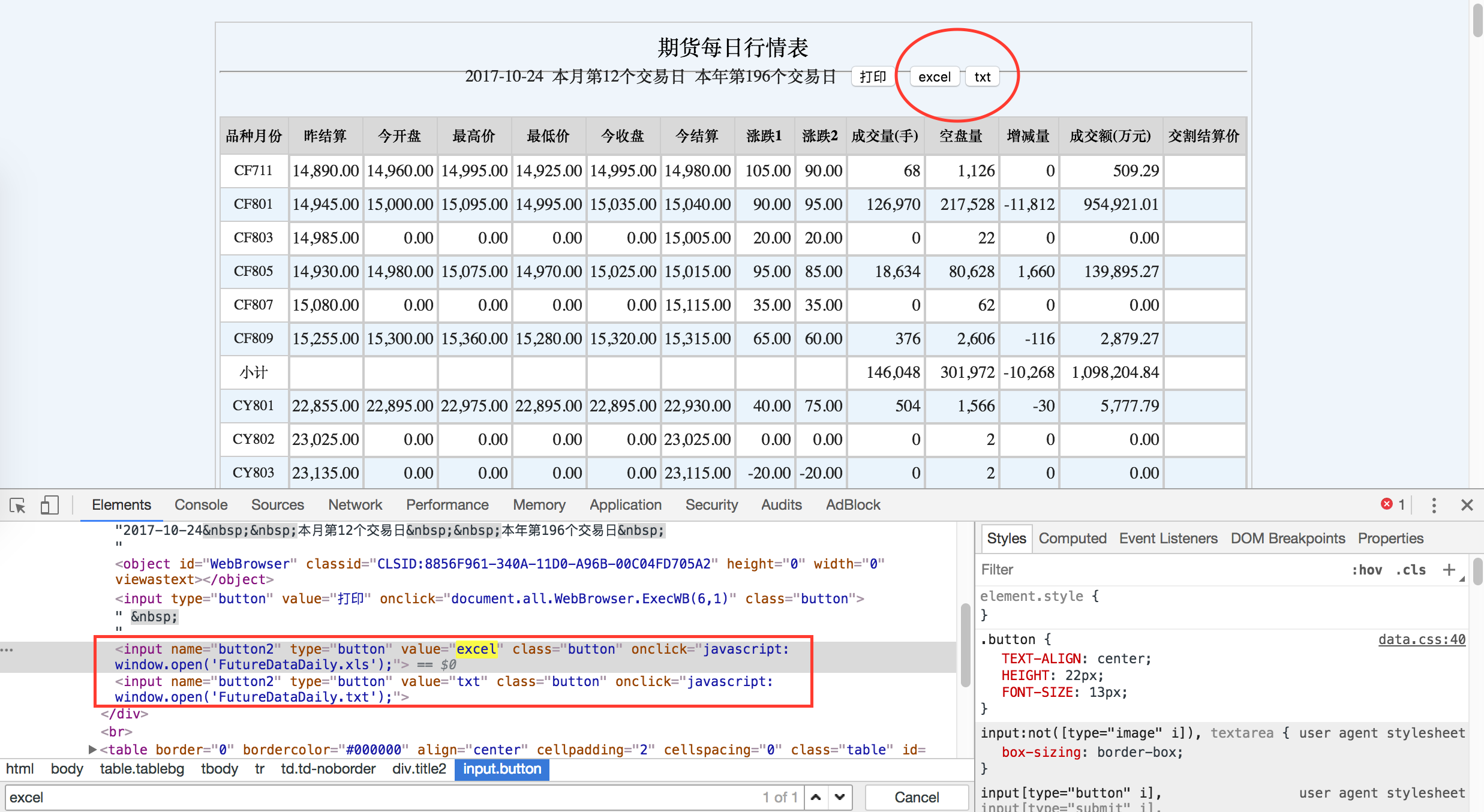
Task: Go to next search result arrow
Action: coord(840,797)
